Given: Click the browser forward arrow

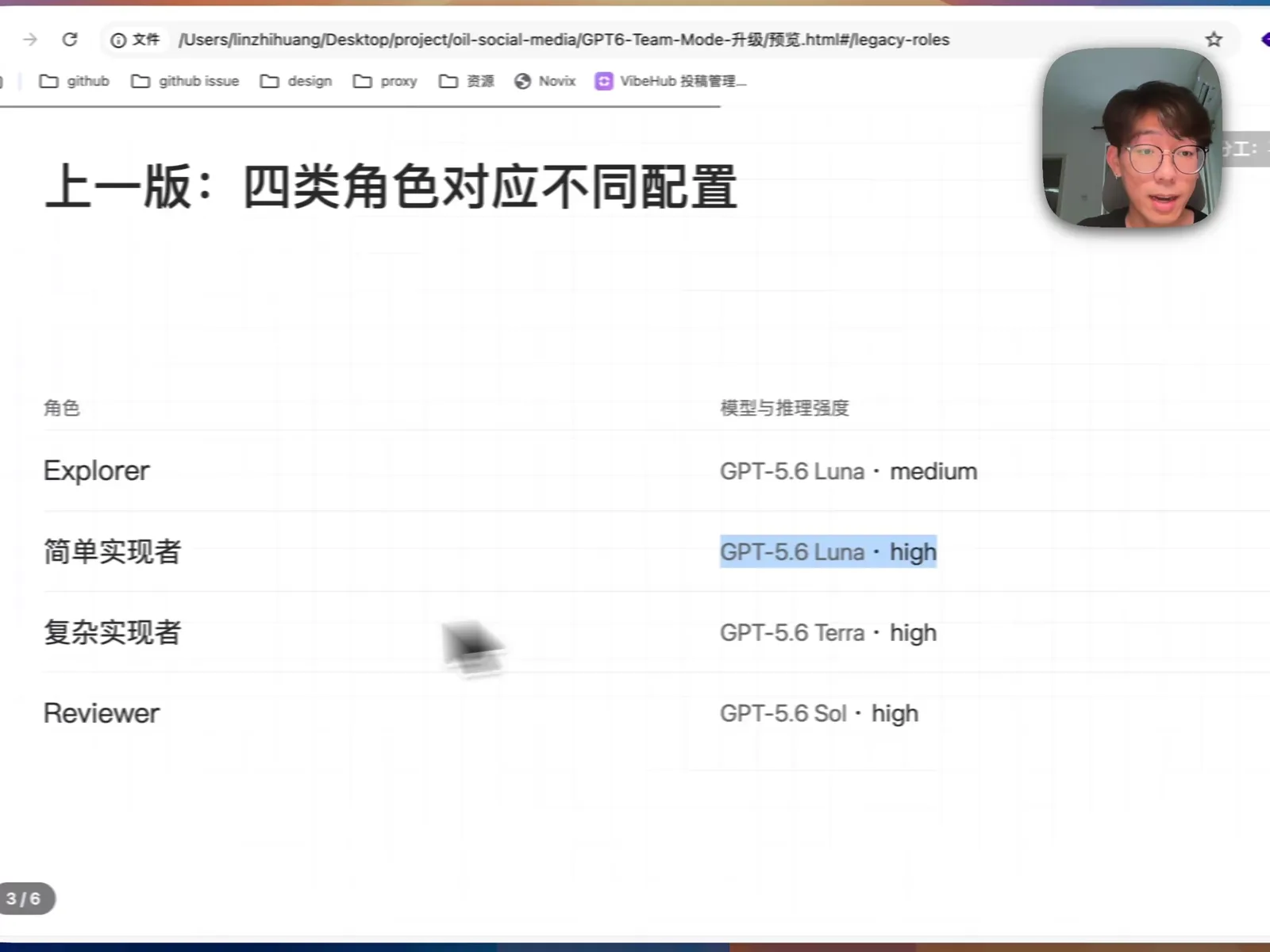Looking at the screenshot, I should tap(30, 39).
